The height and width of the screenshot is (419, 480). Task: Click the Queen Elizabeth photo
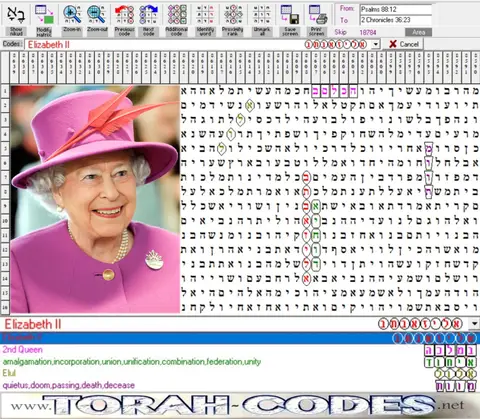click(x=95, y=199)
